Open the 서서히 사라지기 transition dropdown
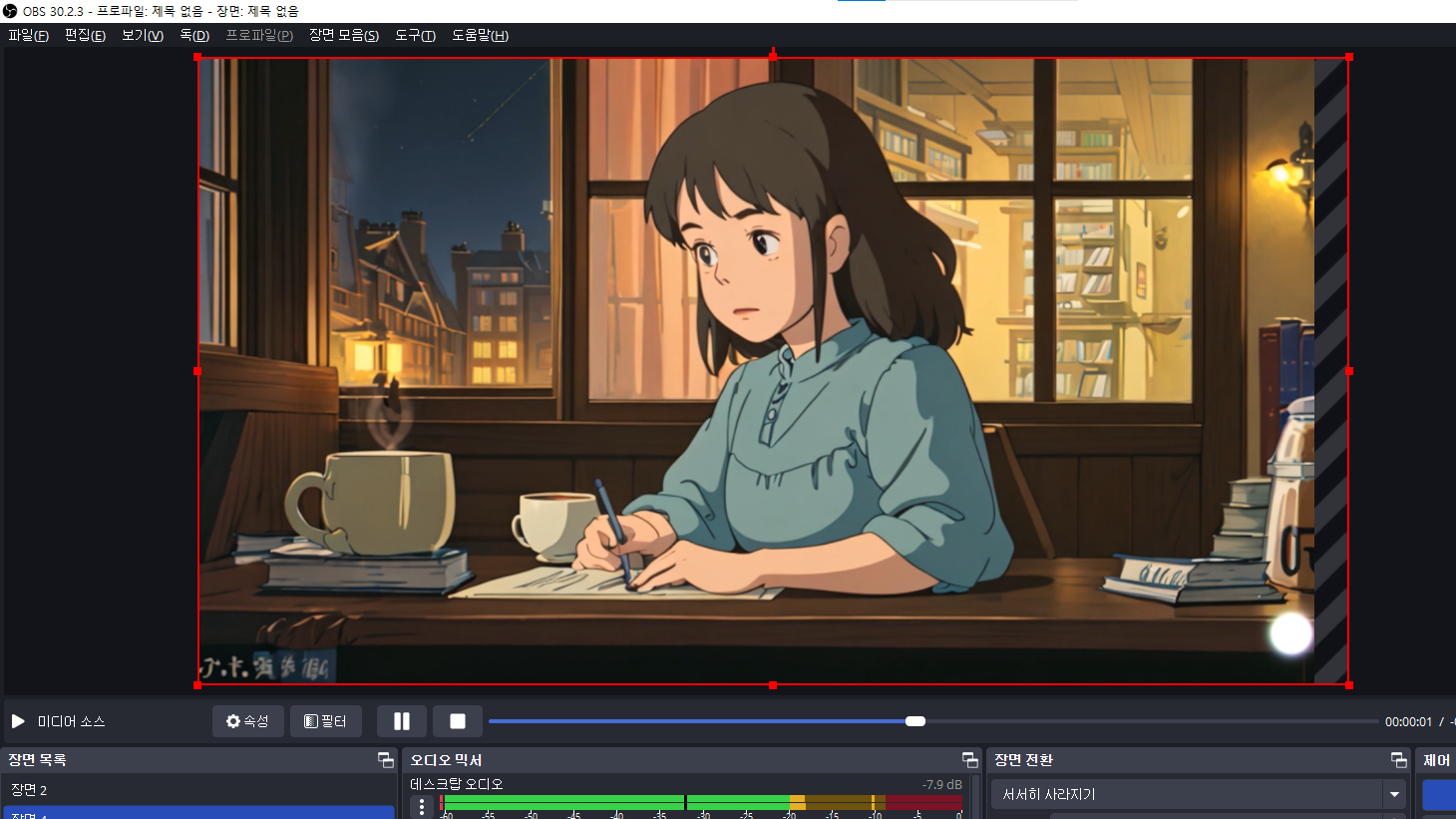This screenshot has height=819, width=1456. [x=1198, y=794]
